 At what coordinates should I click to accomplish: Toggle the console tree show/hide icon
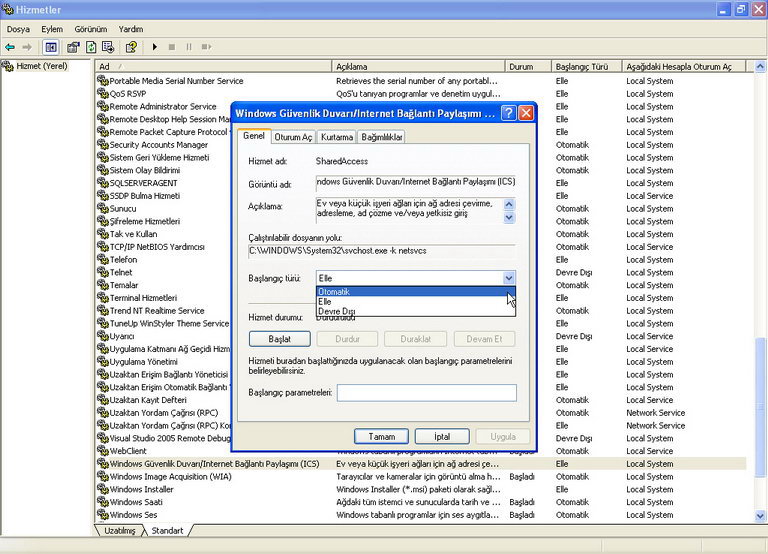(51, 47)
